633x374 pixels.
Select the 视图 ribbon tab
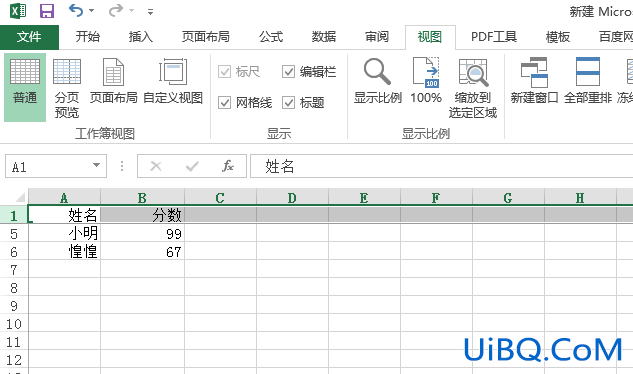[x=430, y=37]
